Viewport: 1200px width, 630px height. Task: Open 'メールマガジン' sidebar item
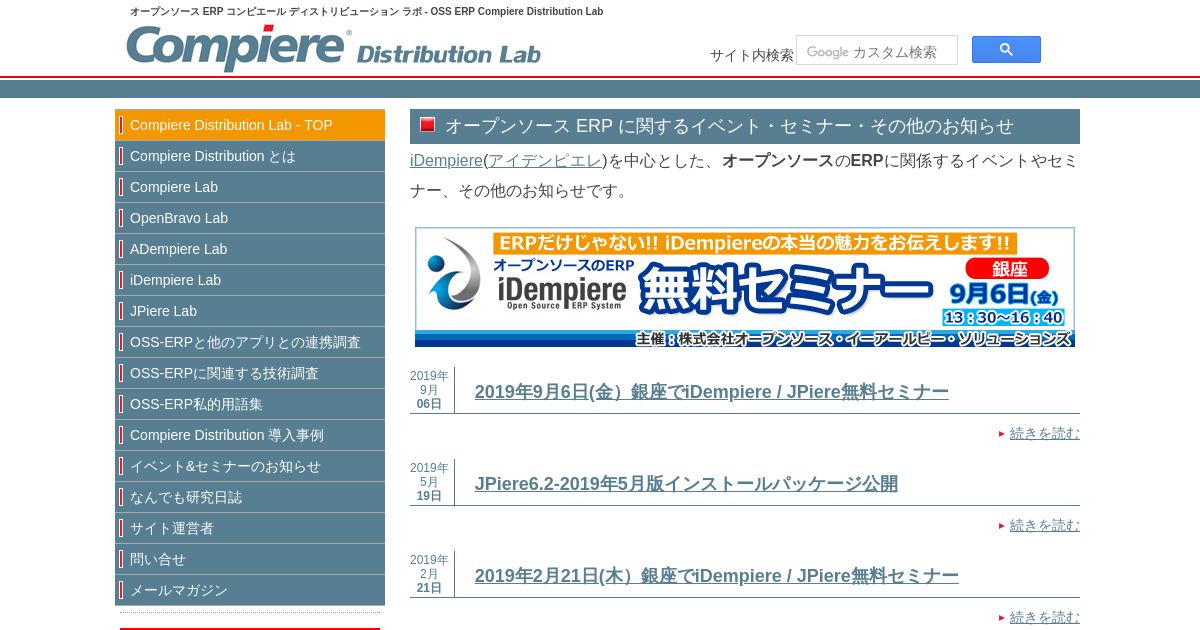pos(250,590)
